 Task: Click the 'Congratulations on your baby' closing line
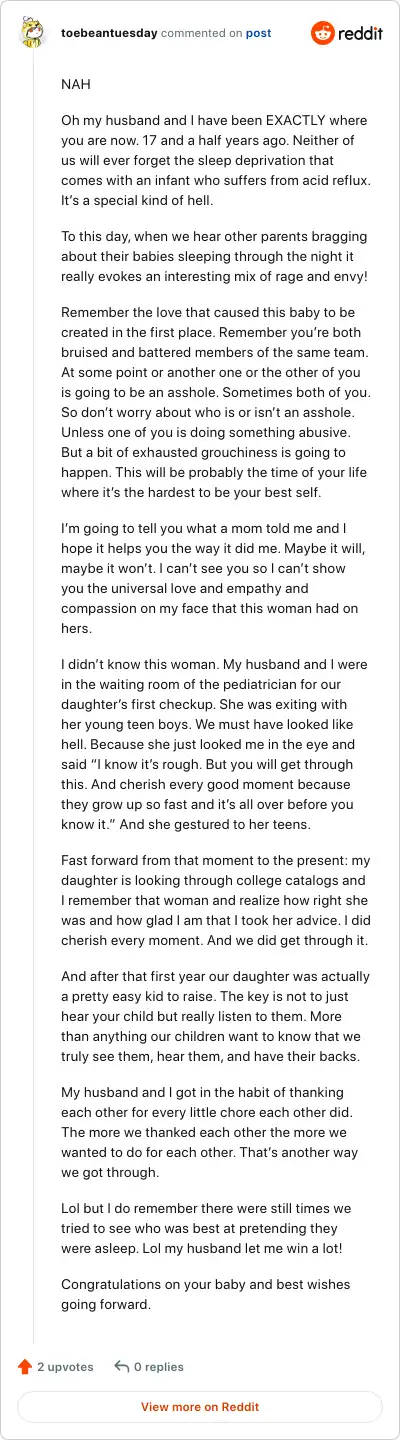click(206, 1294)
